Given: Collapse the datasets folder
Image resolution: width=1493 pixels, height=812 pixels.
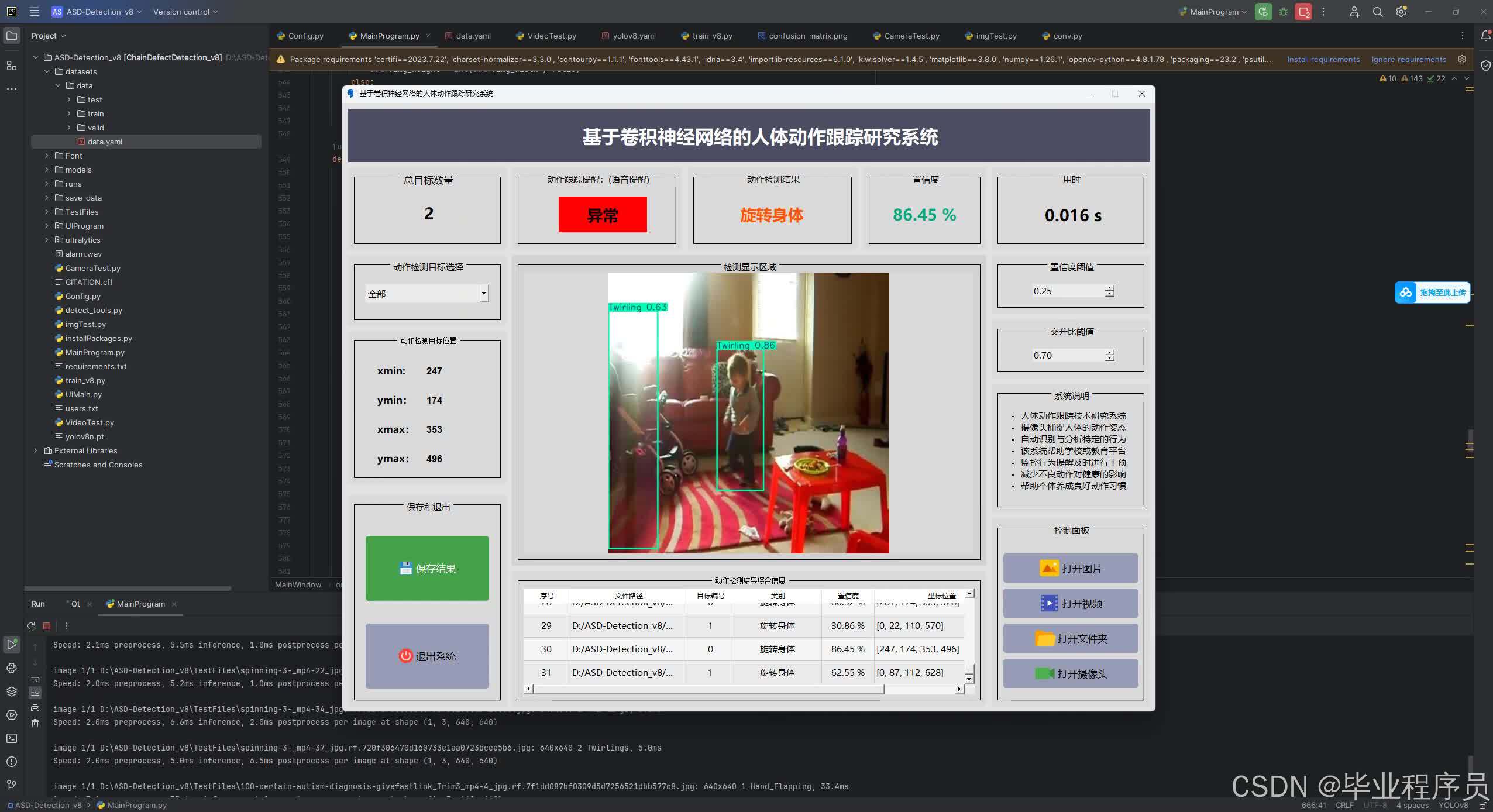Looking at the screenshot, I should point(47,71).
